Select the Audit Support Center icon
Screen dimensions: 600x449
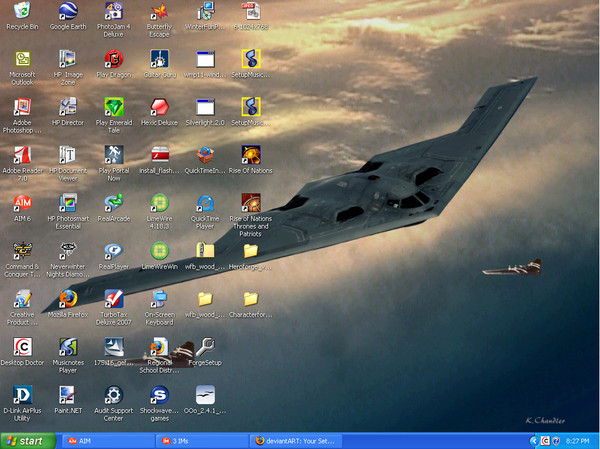(114, 395)
